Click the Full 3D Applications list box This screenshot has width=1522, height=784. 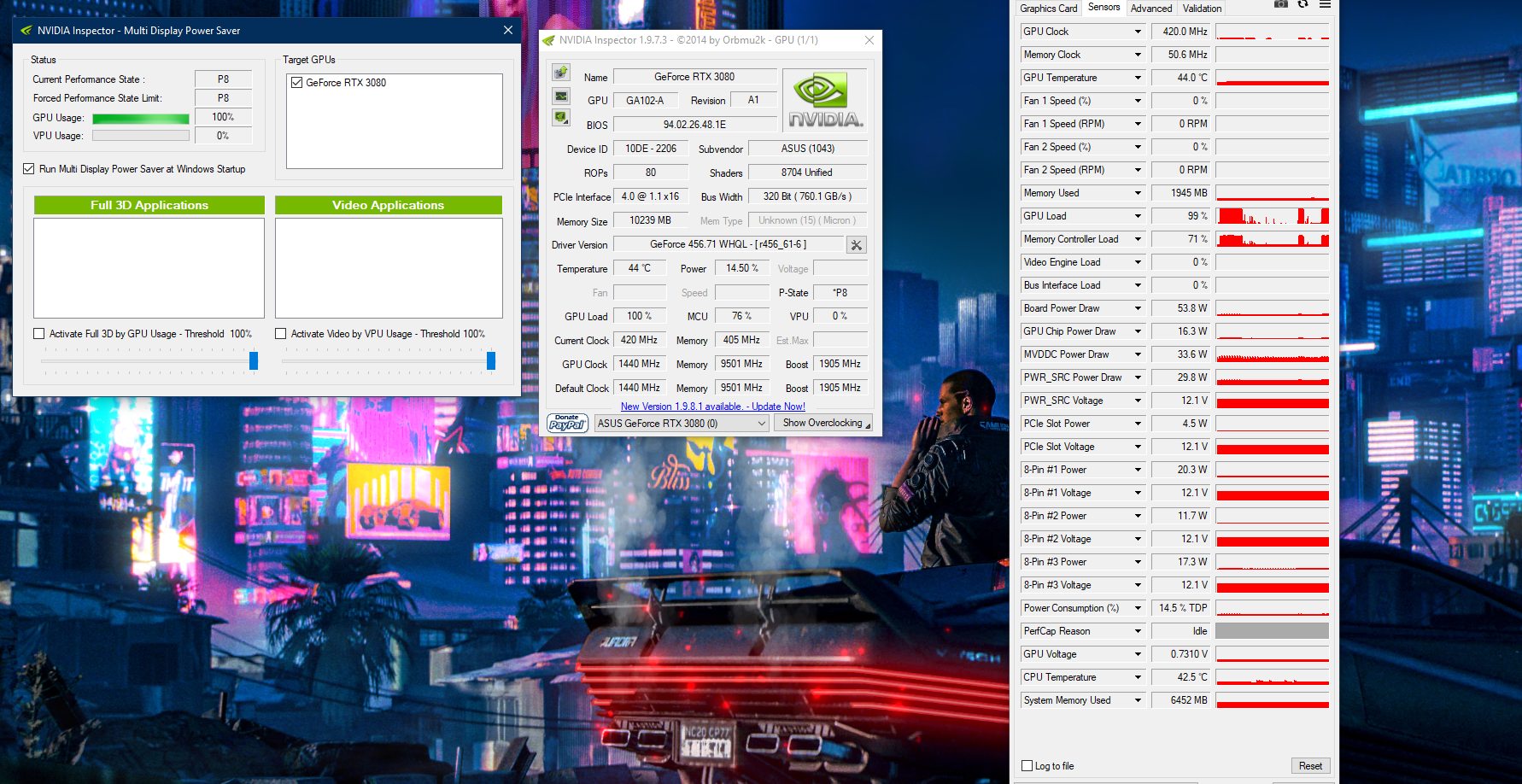pos(149,268)
